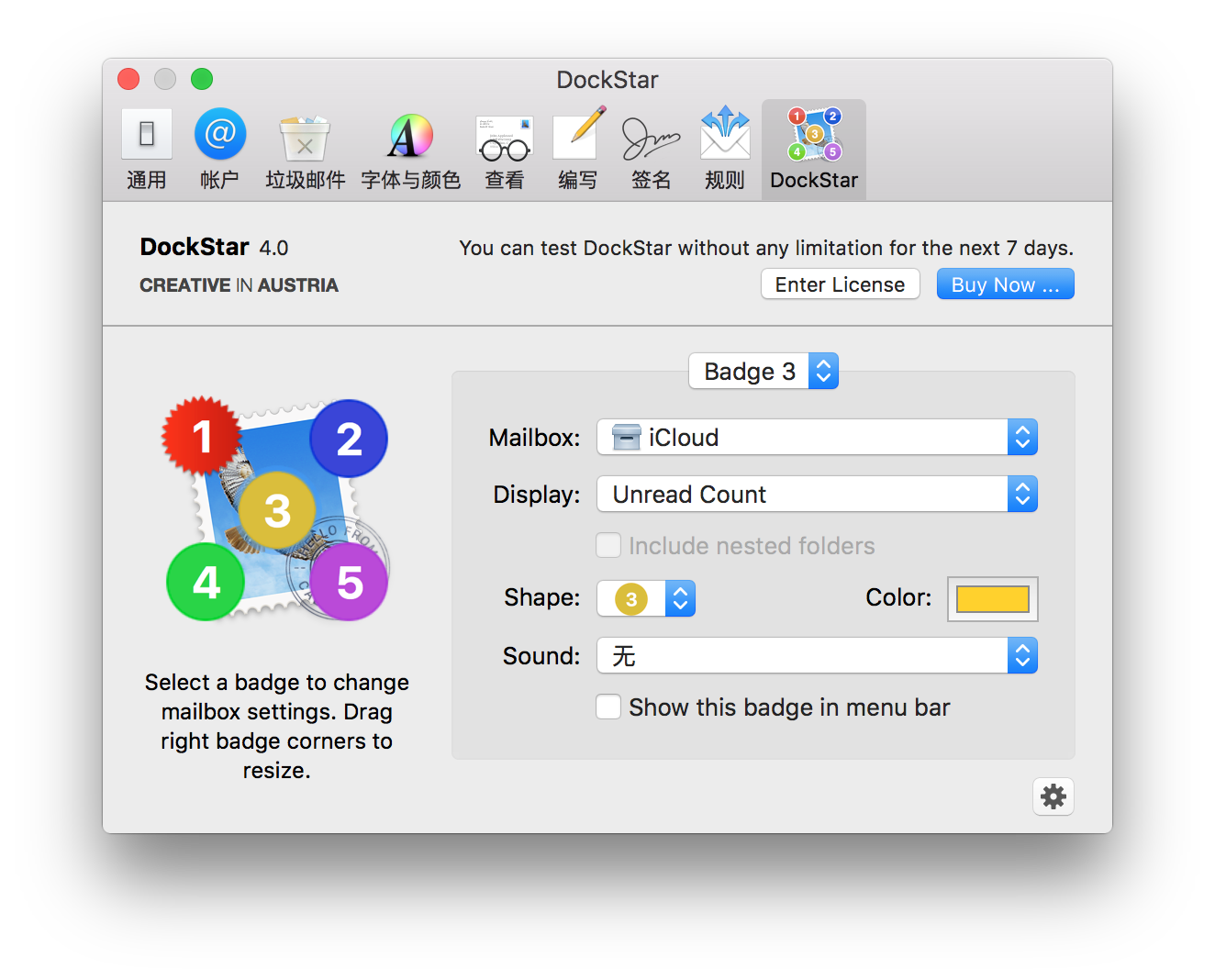Image resolution: width=1215 pixels, height=980 pixels.
Task: Open the 编写 (Composing) preferences tab
Action: coord(578,150)
